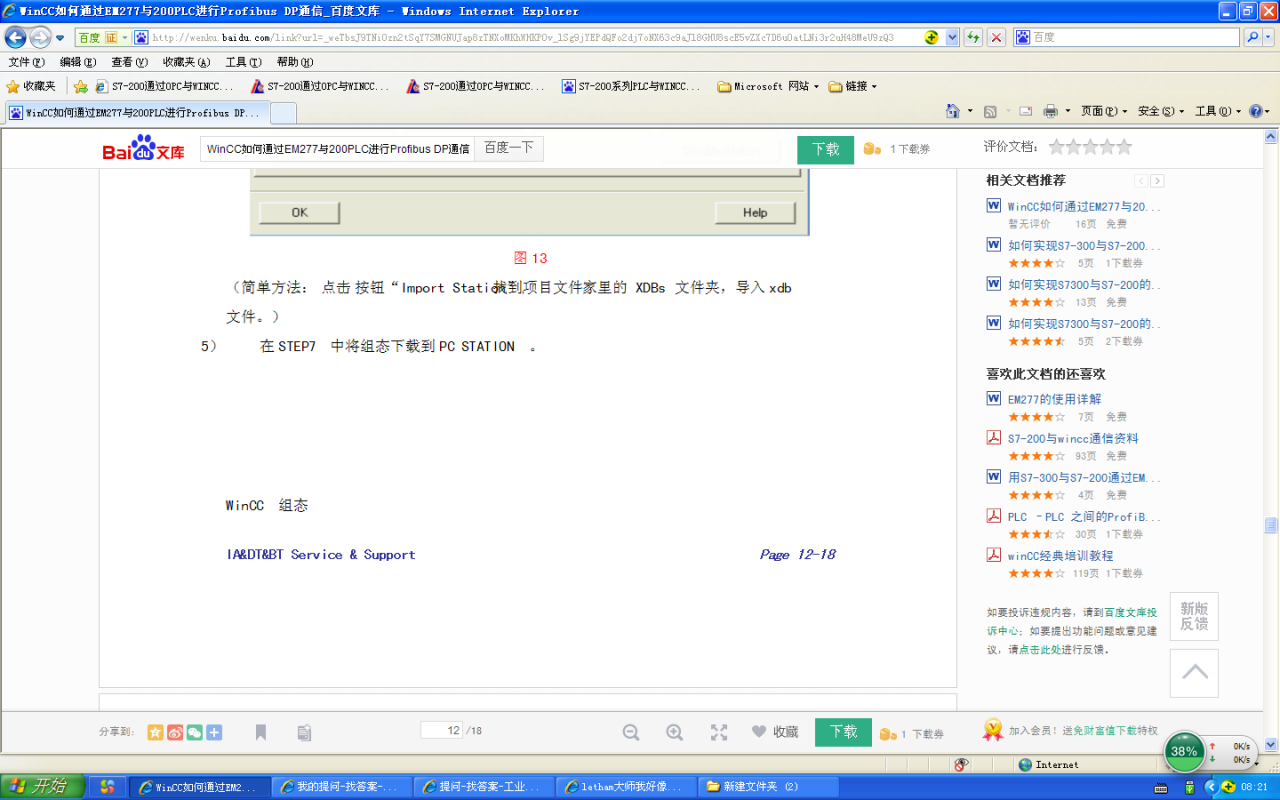Viewport: 1280px width, 800px height.
Task: Share to Qzone star icon
Action: pos(155,732)
